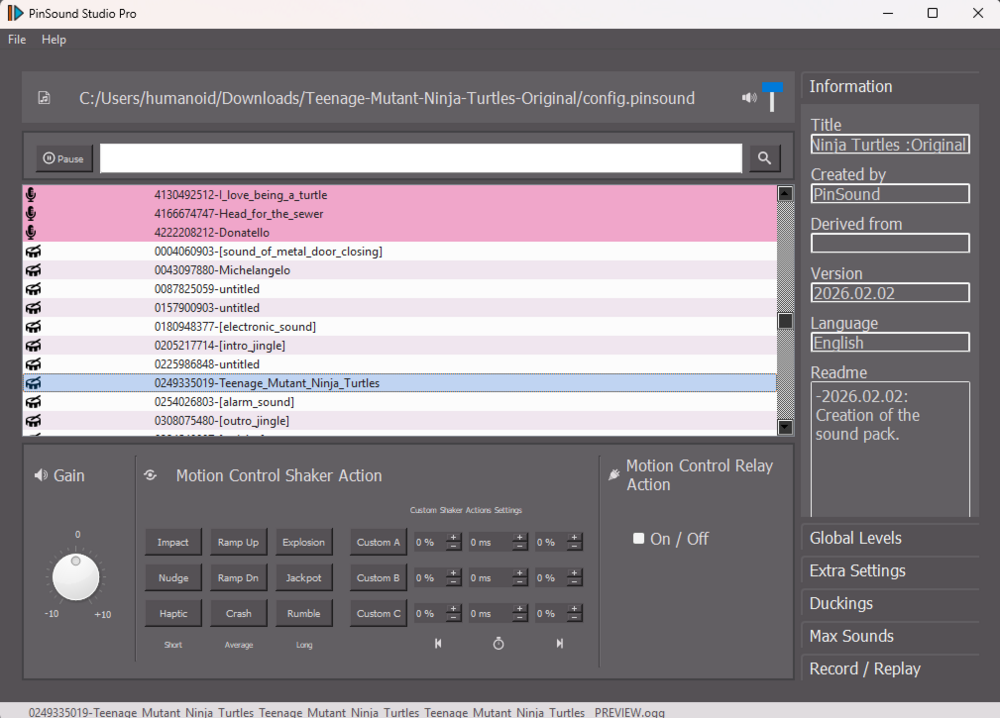Click the Motion Control Shaker eye icon
The width and height of the screenshot is (1000, 718).
(151, 475)
